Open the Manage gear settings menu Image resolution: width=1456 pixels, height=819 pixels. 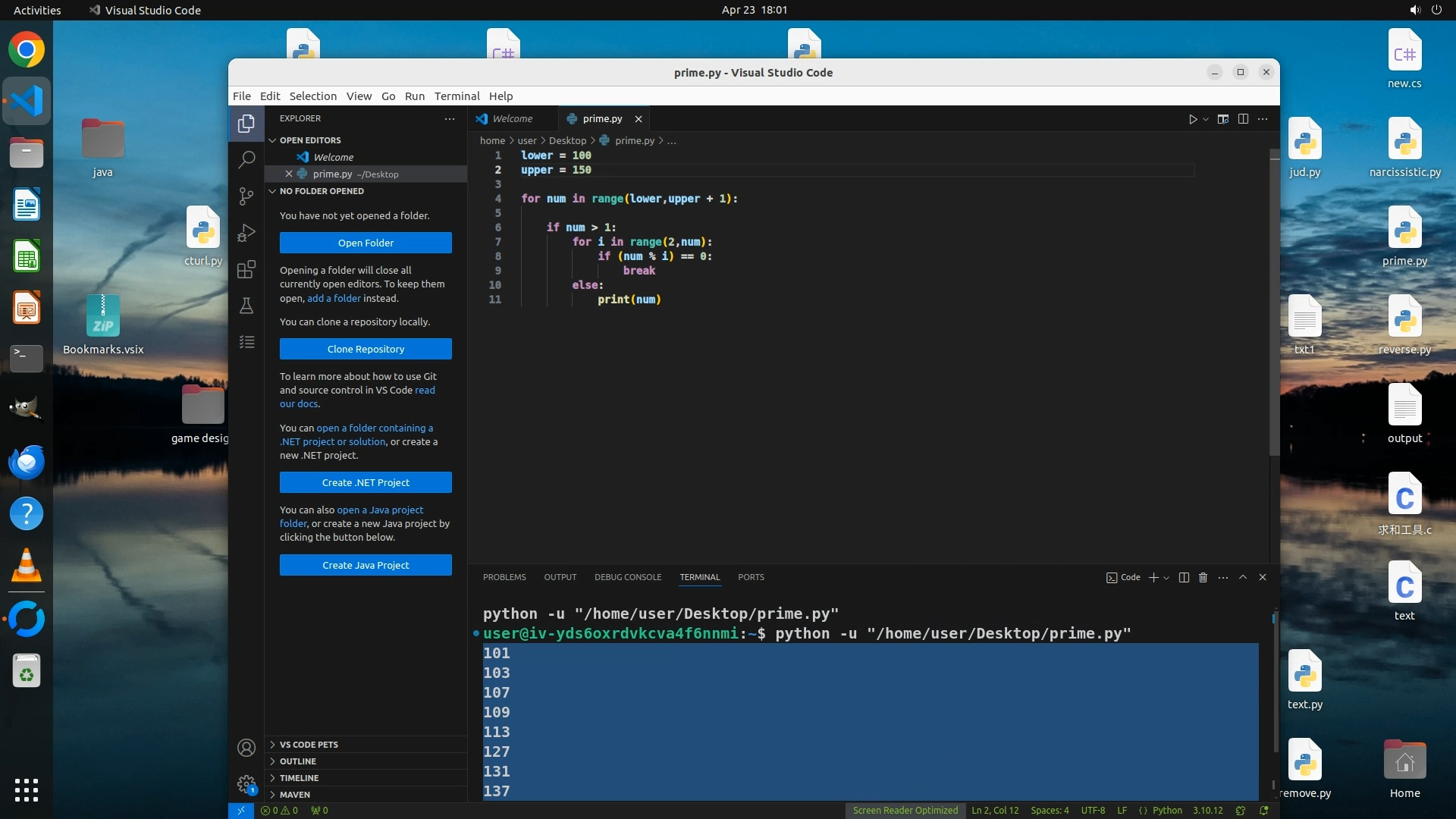(246, 784)
